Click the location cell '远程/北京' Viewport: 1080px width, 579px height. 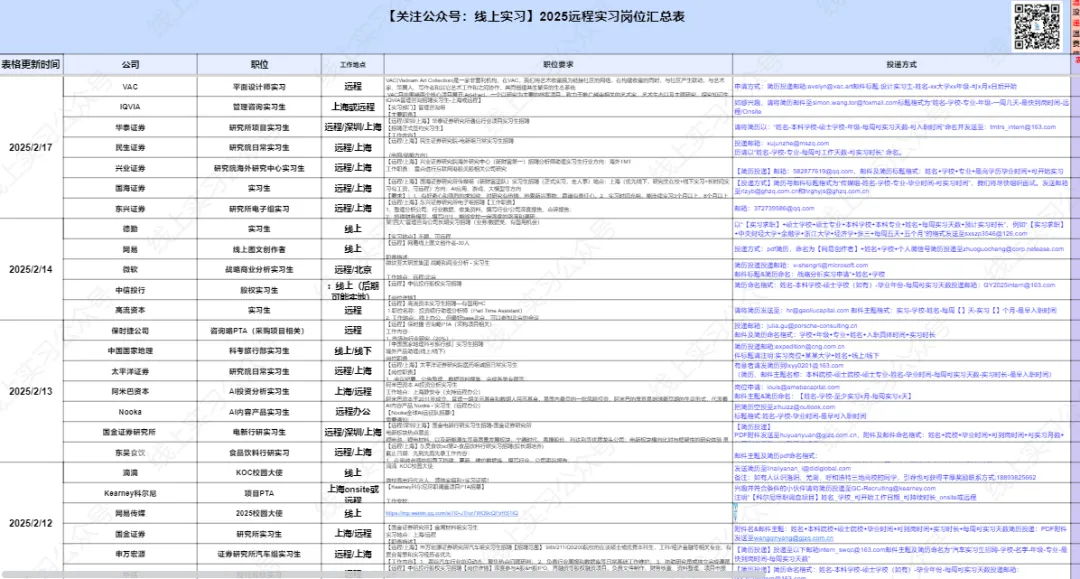[353, 269]
